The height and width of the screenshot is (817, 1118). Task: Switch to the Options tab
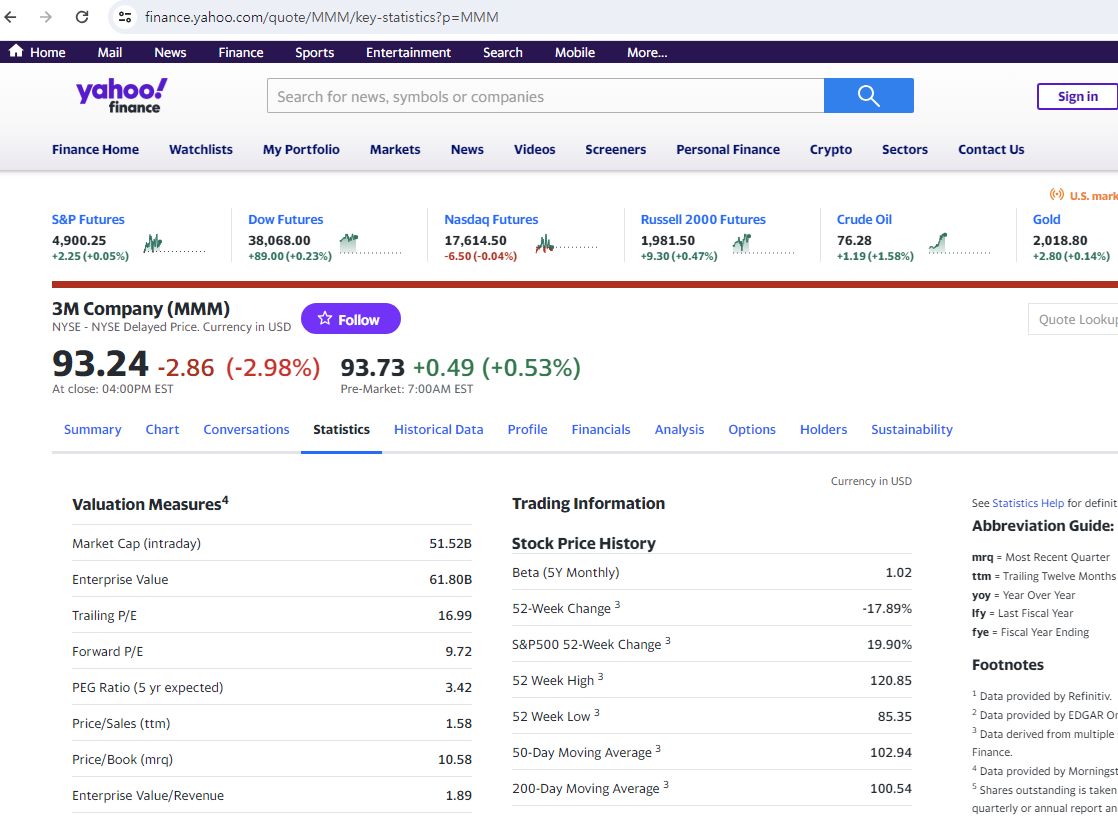pyautogui.click(x=752, y=429)
